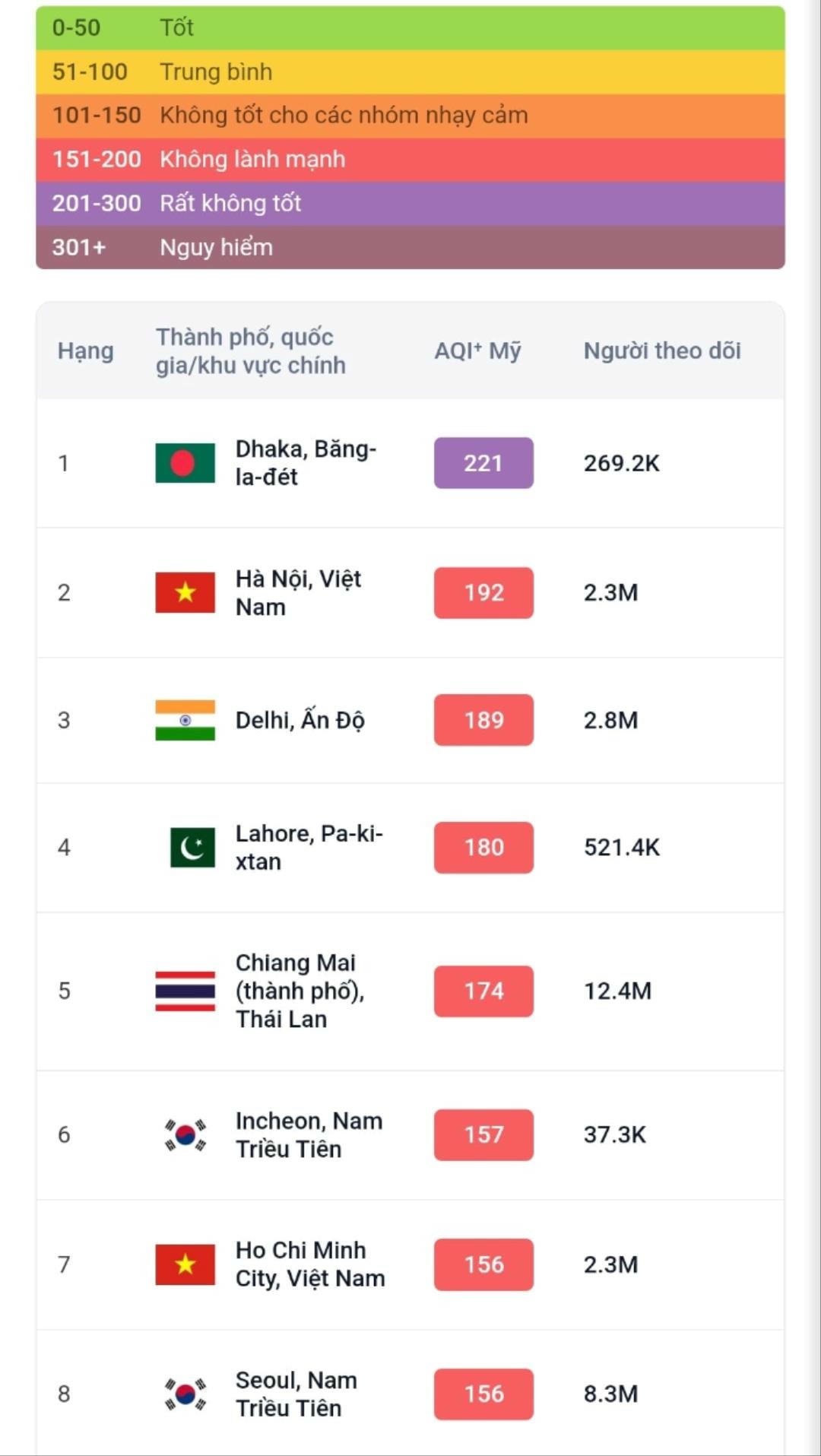Click the Vietnam flag beside Hà Nội

(x=185, y=592)
